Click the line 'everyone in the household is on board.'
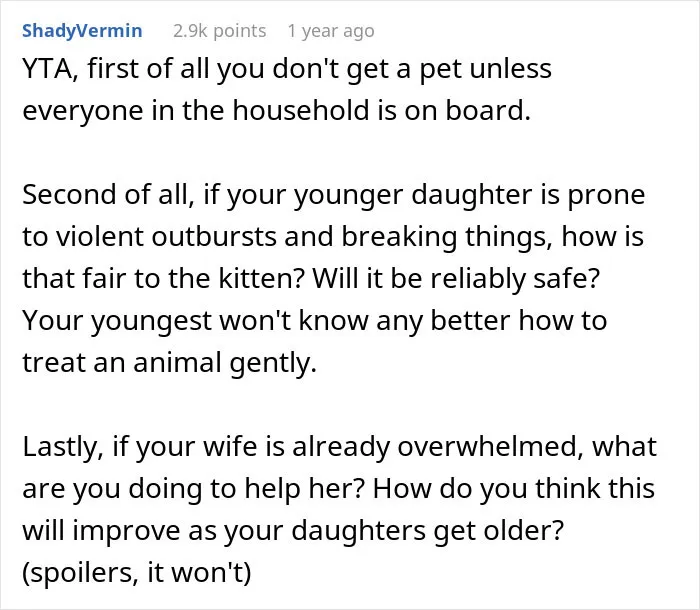 tap(276, 110)
